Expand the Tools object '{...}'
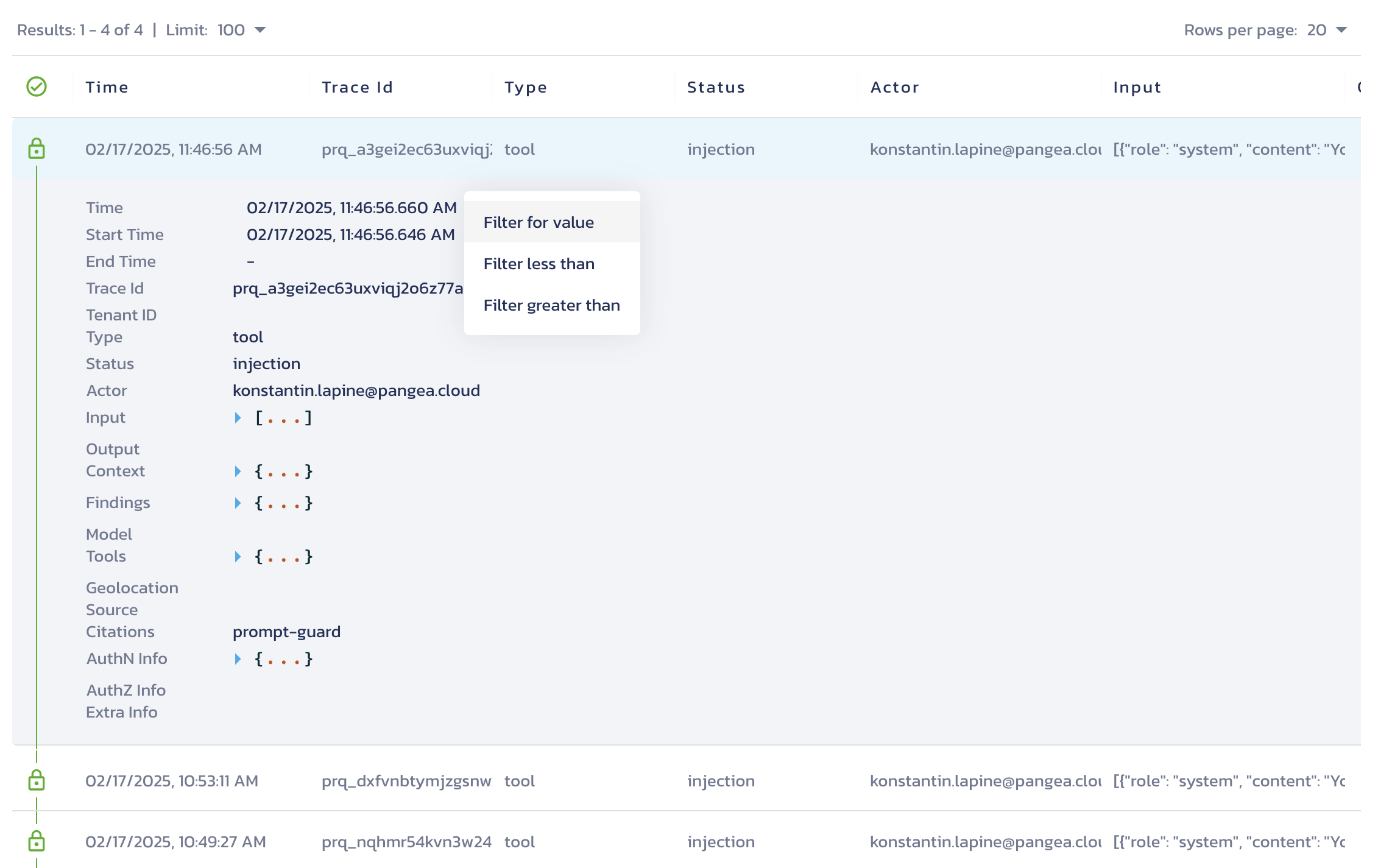The height and width of the screenshot is (868, 1378). (x=239, y=556)
